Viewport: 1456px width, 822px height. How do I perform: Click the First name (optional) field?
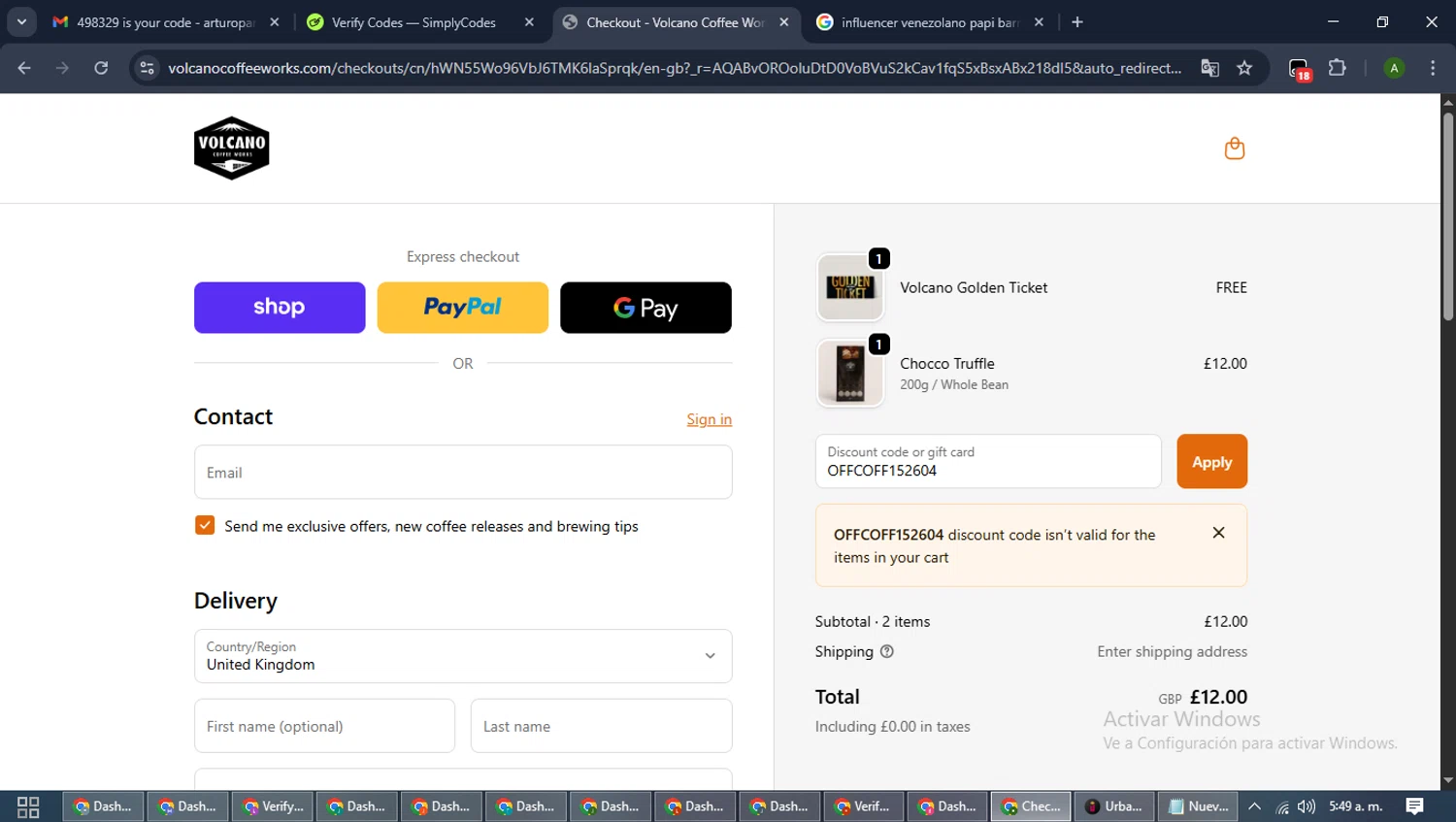(x=324, y=726)
